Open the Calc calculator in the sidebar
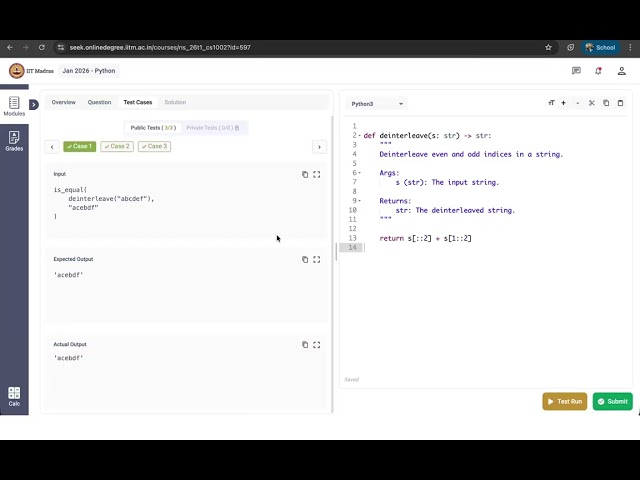Image resolution: width=640 pixels, height=480 pixels. point(14,397)
